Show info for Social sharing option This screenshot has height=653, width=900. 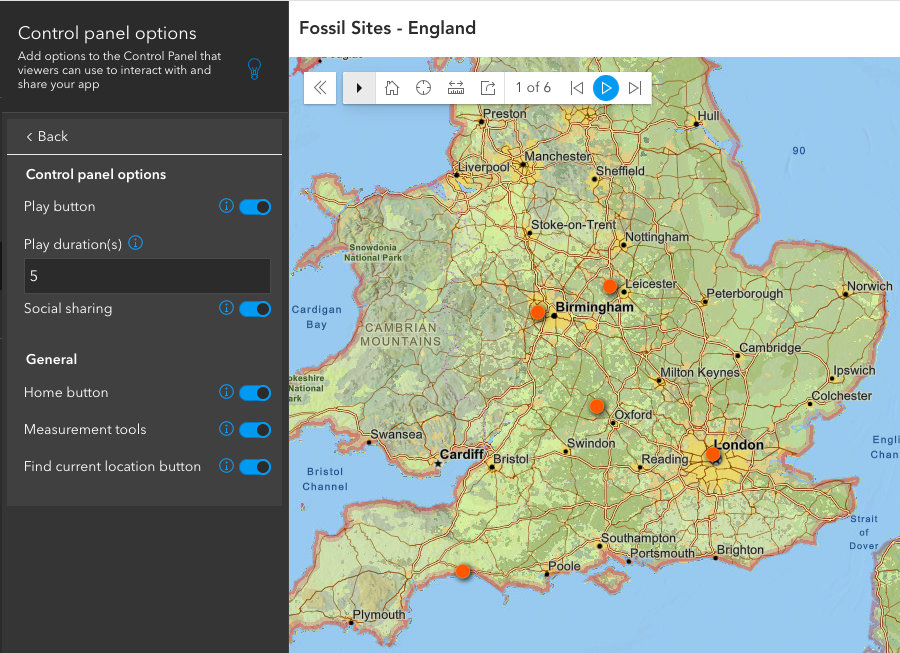tap(226, 308)
